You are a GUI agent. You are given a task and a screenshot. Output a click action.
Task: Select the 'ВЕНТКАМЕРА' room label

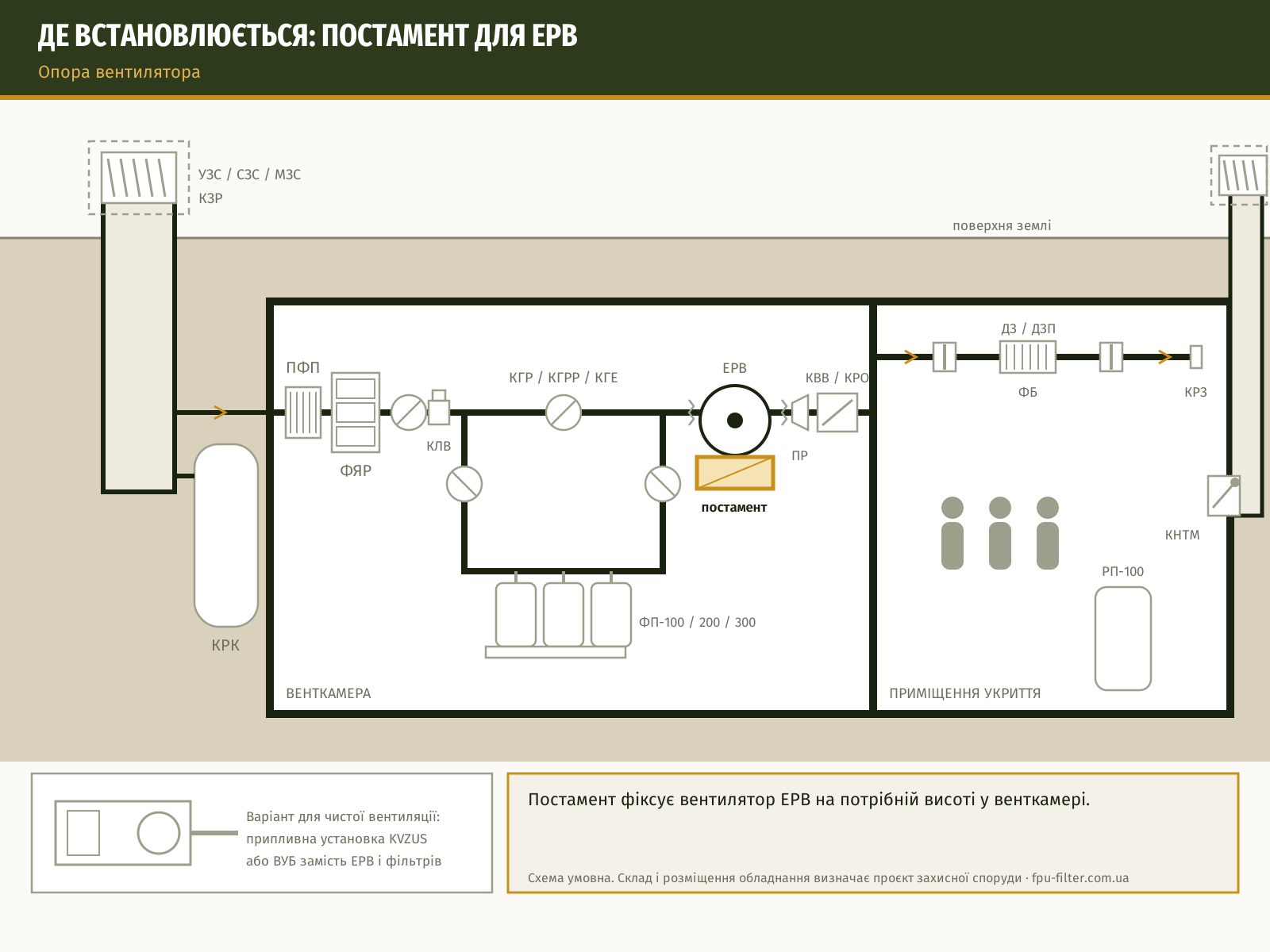(329, 693)
